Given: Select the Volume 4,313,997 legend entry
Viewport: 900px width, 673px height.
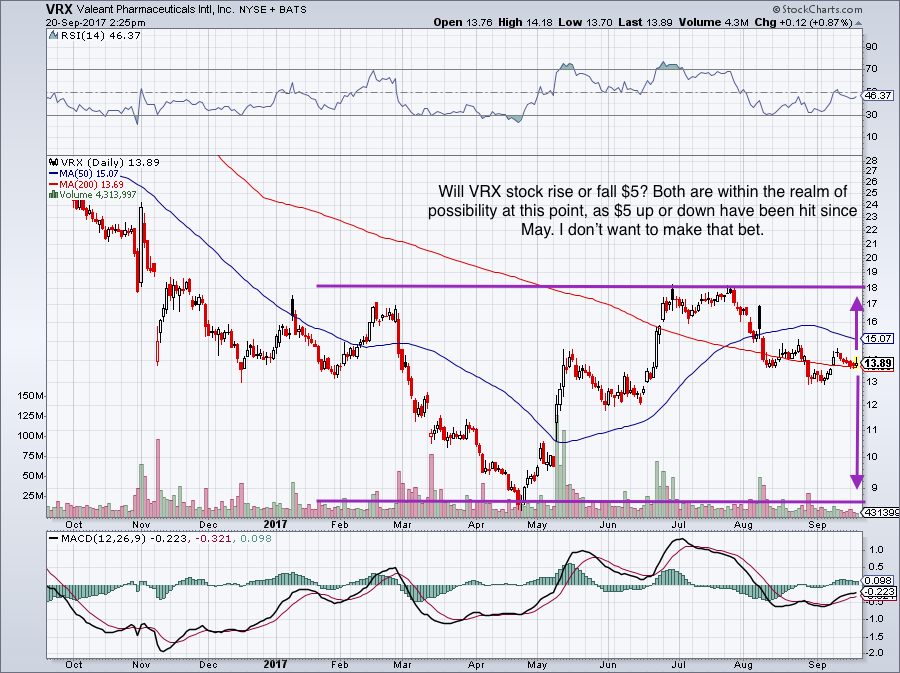Looking at the screenshot, I should coord(98,195).
